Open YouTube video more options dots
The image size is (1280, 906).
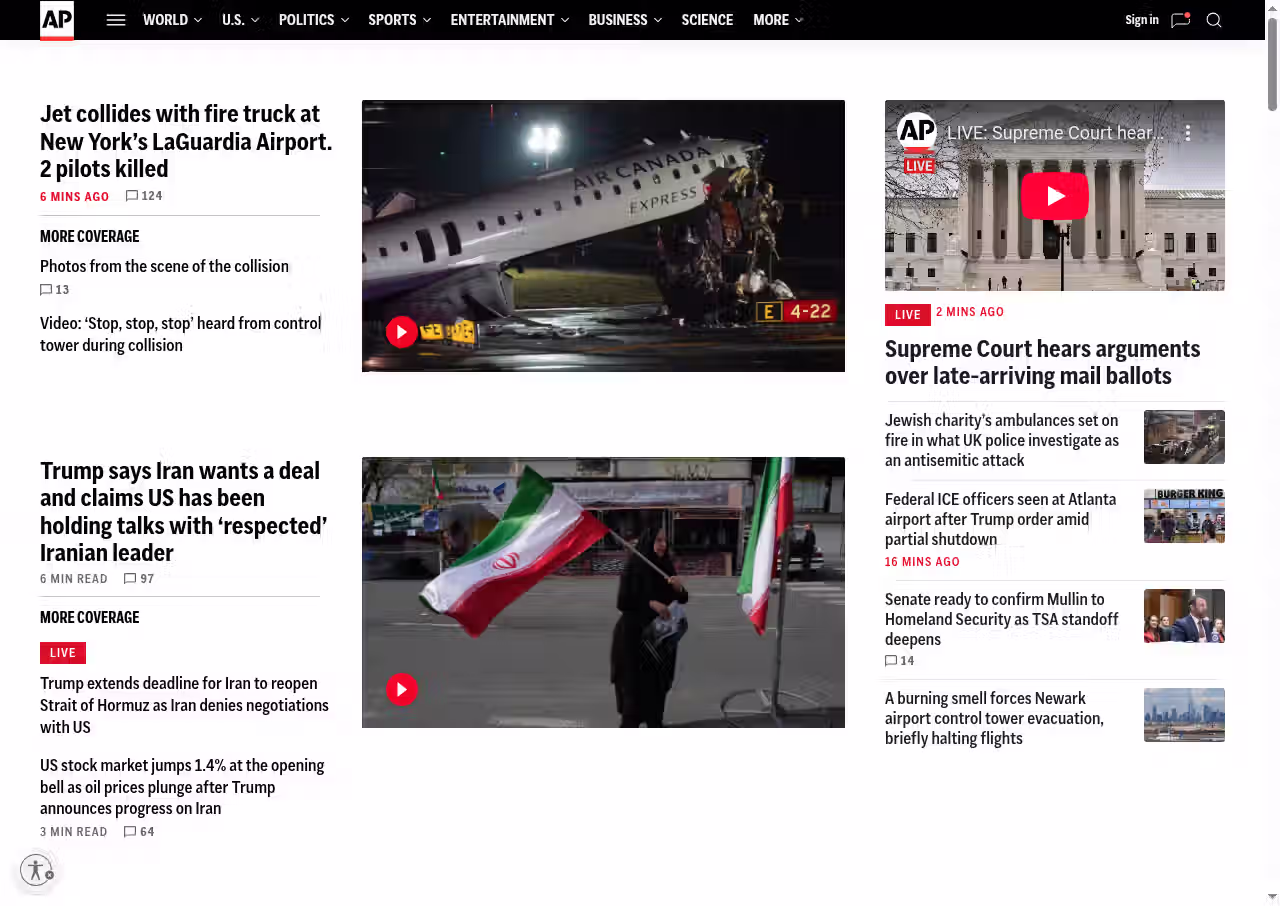(1188, 133)
